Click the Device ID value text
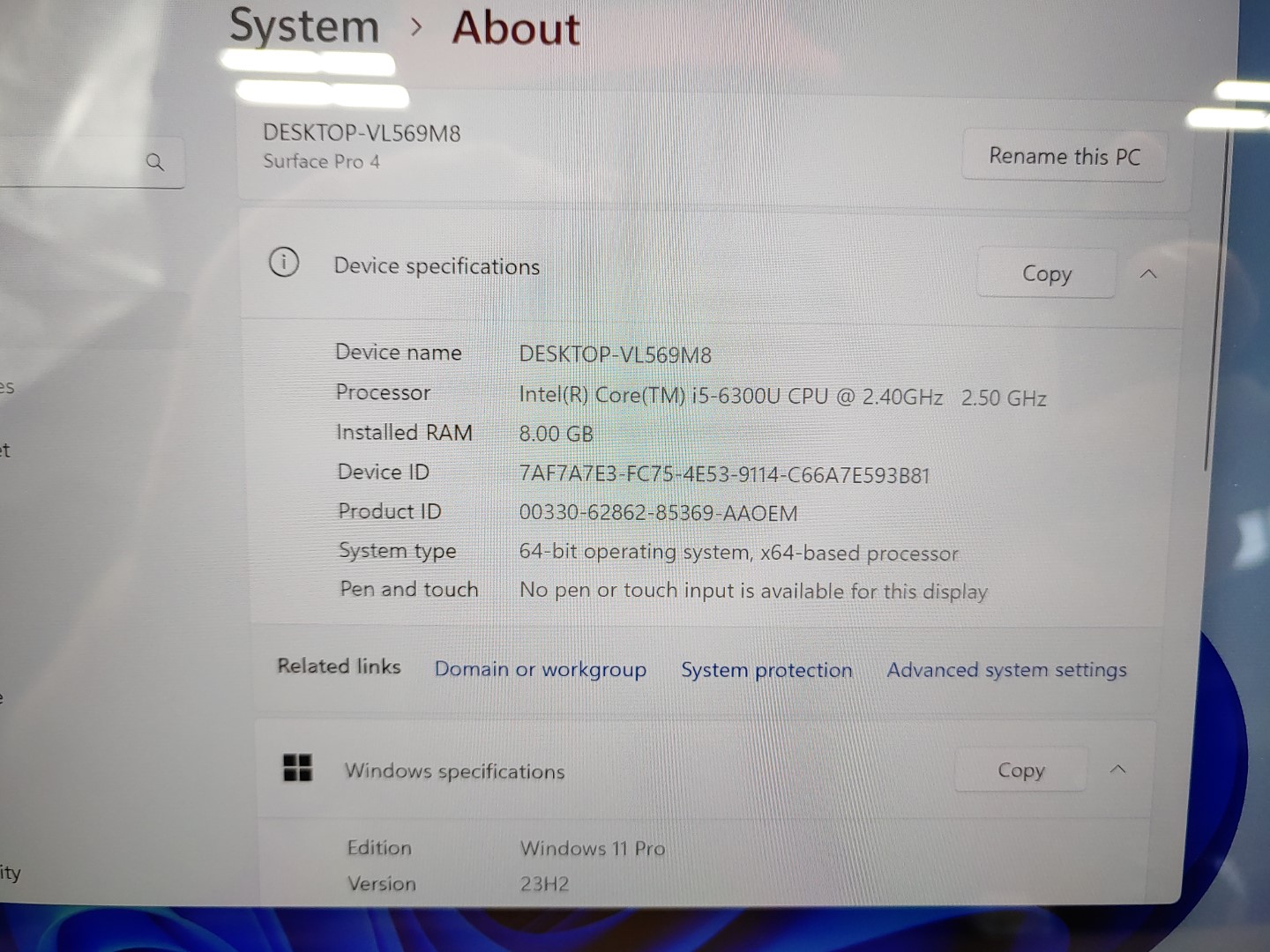This screenshot has height=952, width=1270. pyautogui.click(x=724, y=475)
